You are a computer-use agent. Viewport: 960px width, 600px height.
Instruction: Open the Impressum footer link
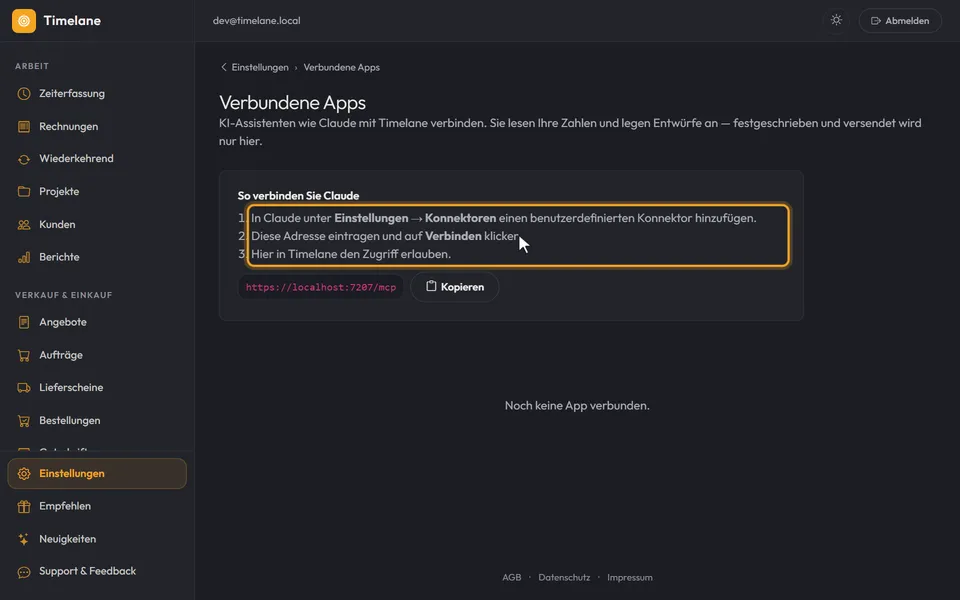coord(629,577)
